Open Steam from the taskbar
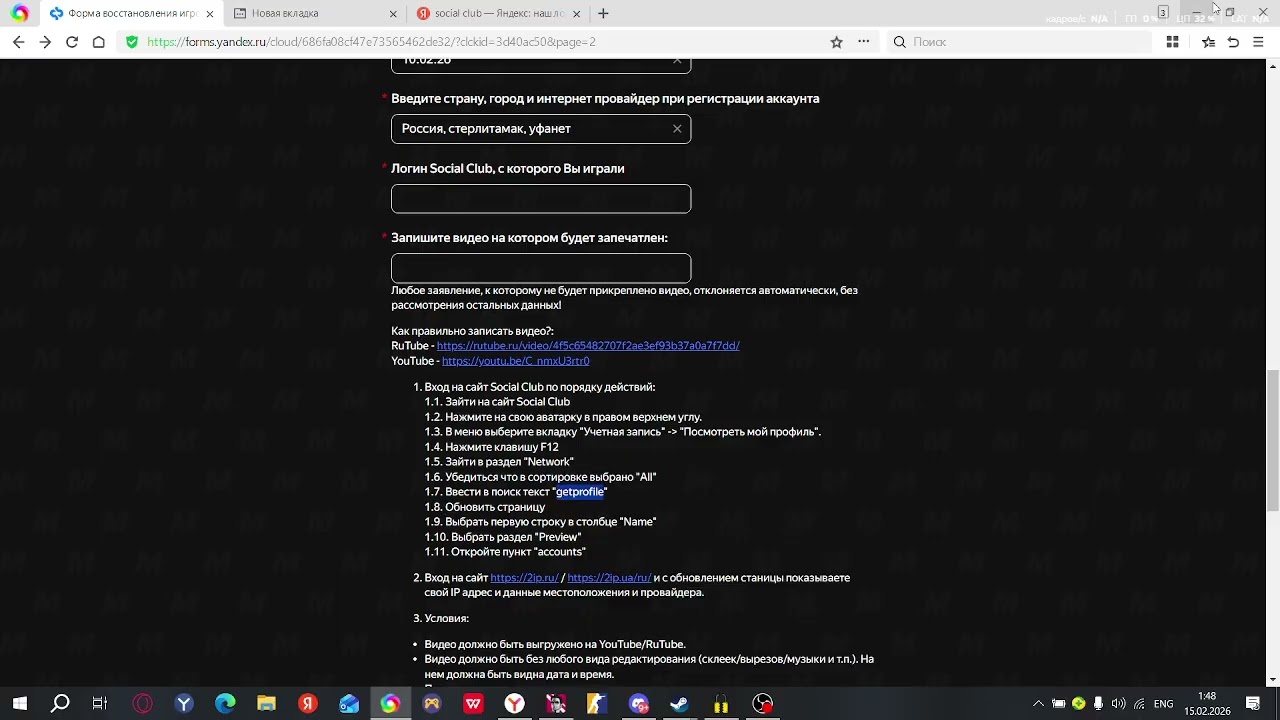 click(680, 704)
